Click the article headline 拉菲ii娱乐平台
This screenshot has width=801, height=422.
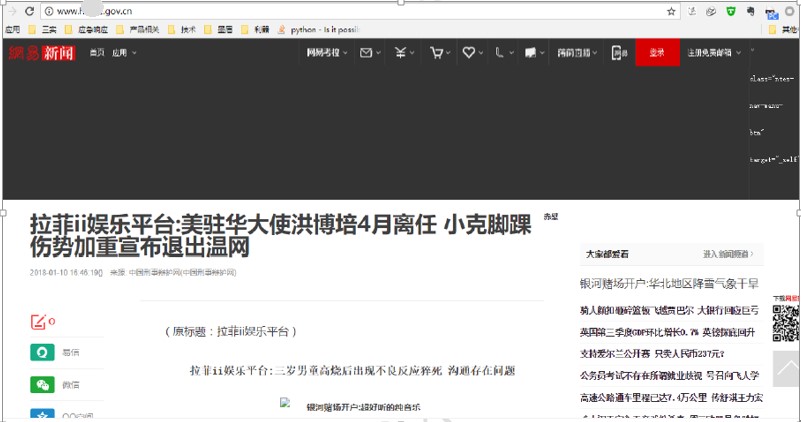[280, 236]
